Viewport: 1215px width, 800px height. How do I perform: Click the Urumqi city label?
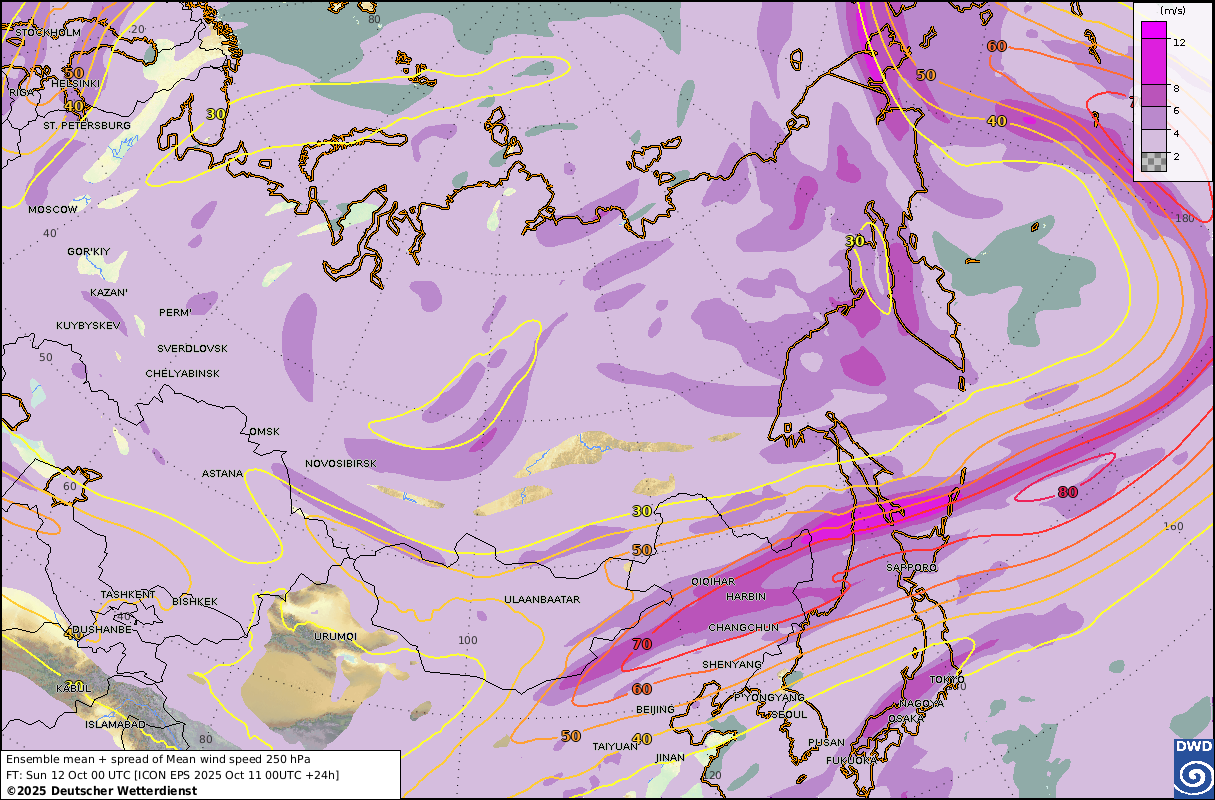(x=335, y=636)
